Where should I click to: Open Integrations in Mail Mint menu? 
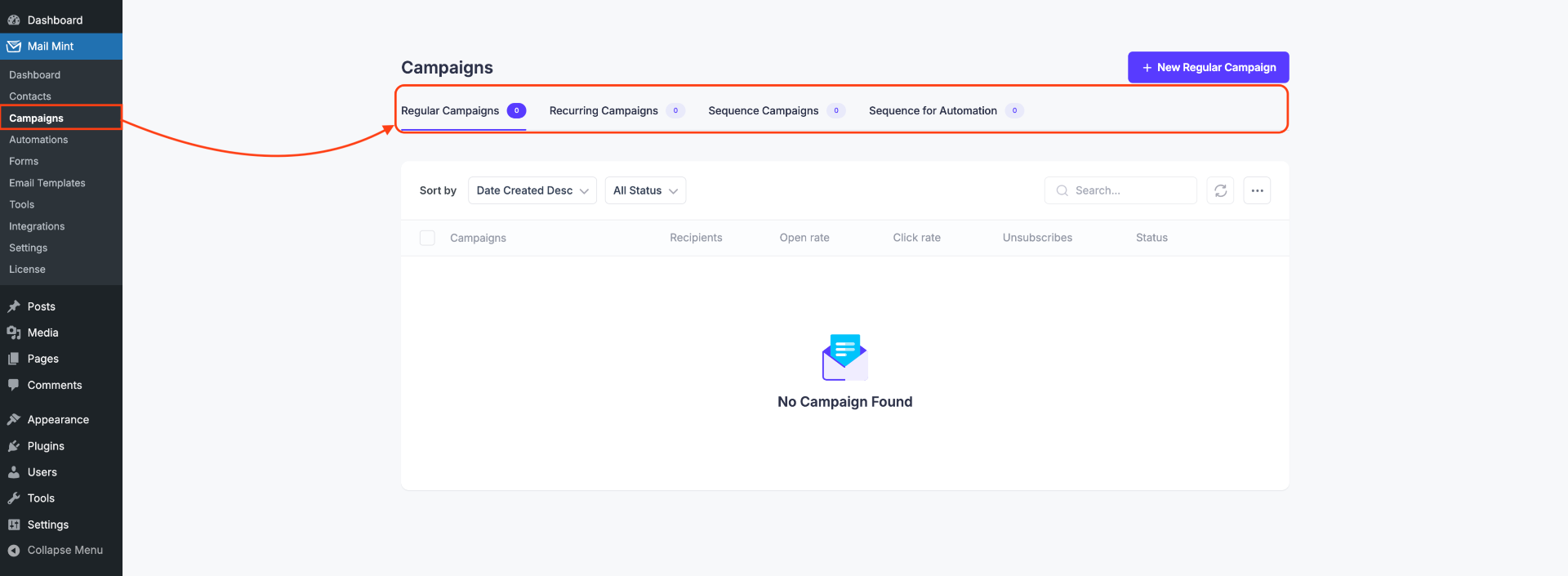37,226
